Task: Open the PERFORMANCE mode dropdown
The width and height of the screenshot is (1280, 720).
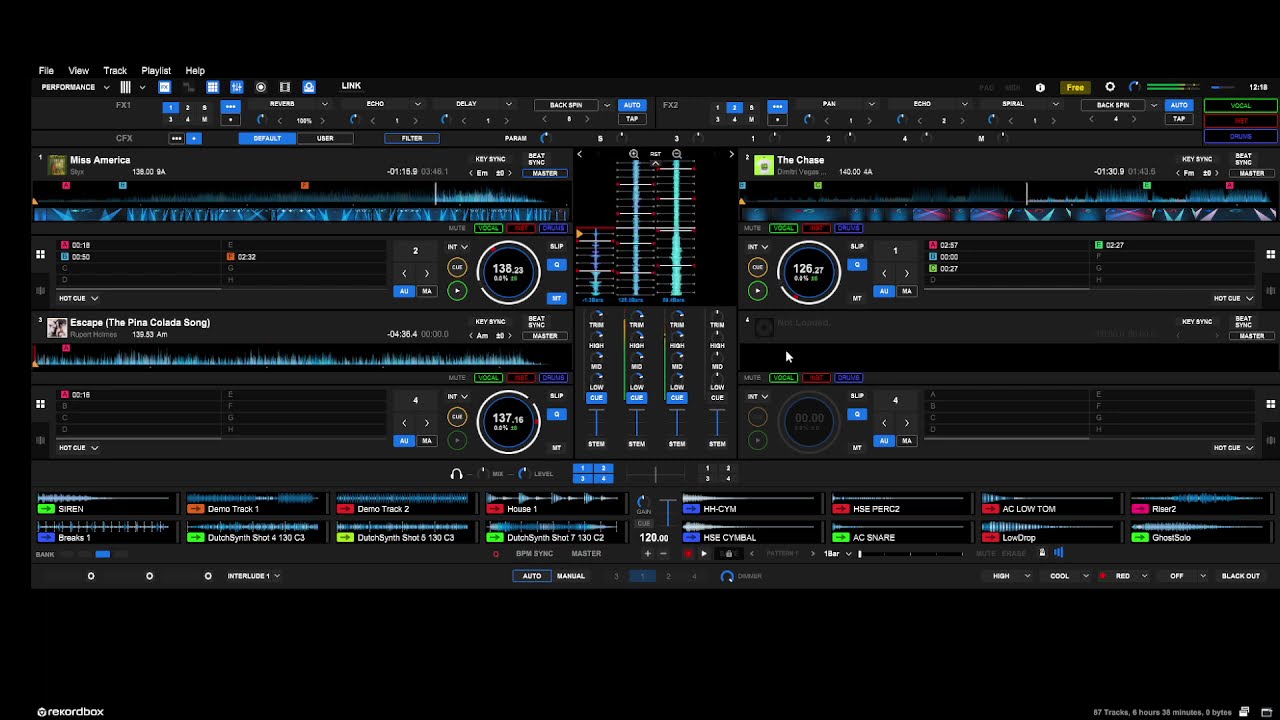Action: [75, 87]
